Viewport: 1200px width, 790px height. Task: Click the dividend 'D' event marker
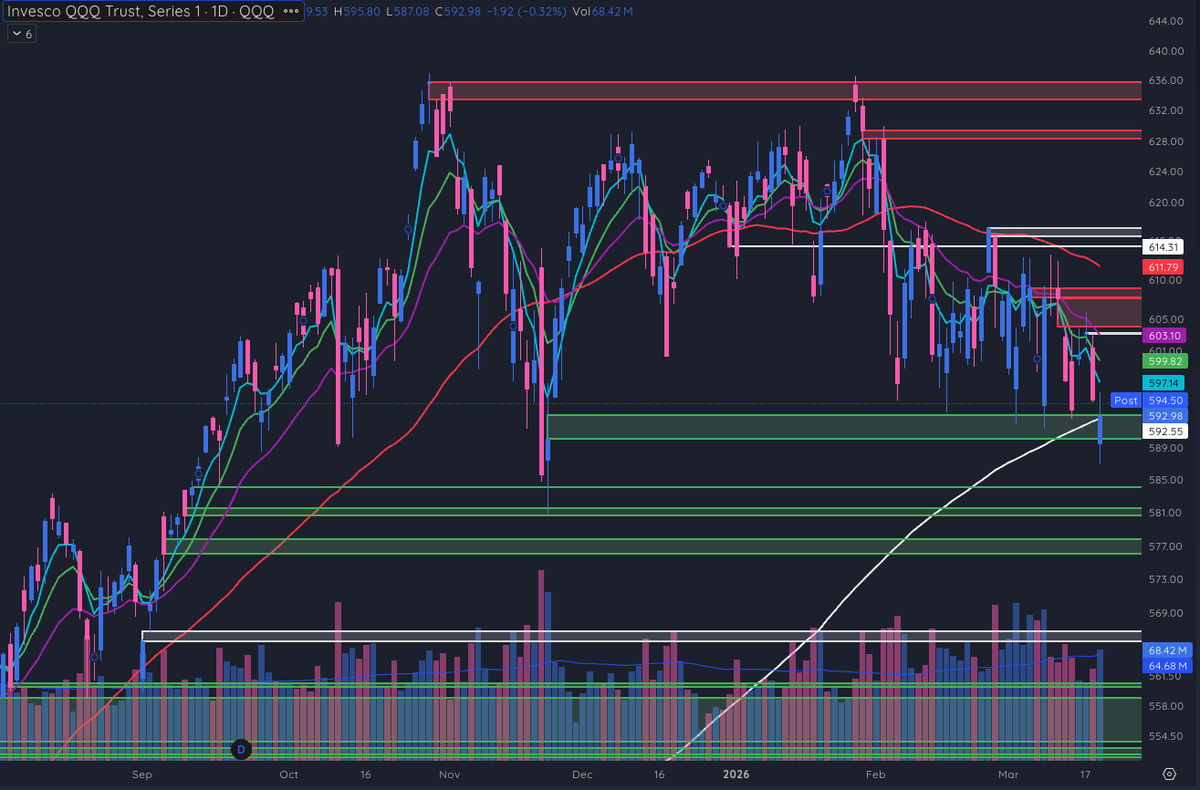click(x=240, y=748)
